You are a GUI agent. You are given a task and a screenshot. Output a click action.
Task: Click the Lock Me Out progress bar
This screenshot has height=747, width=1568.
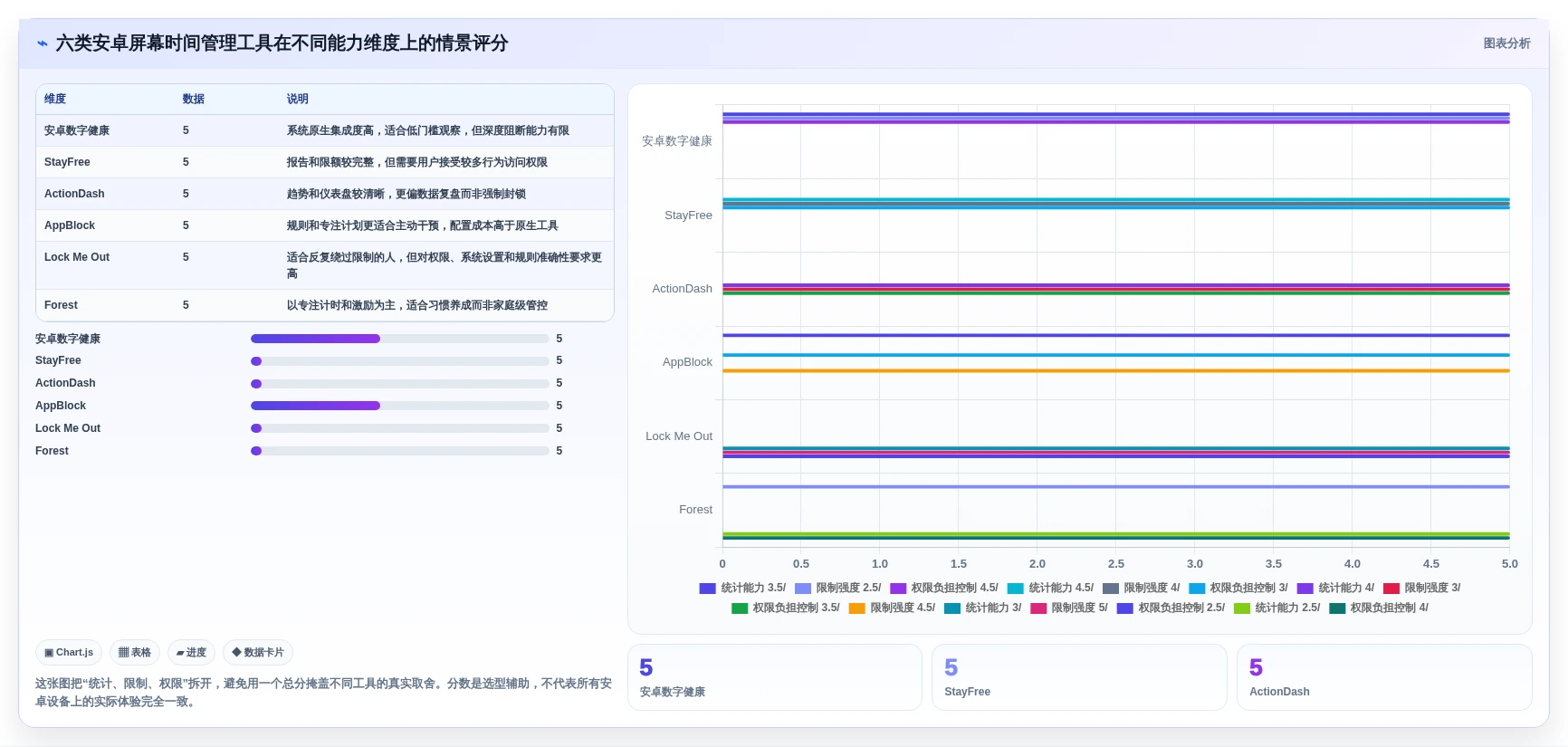(400, 428)
